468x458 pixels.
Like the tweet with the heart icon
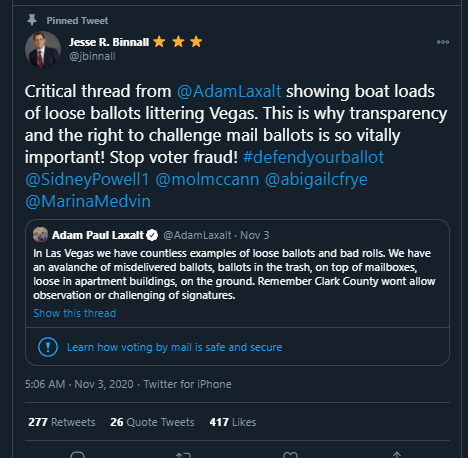coord(290,455)
